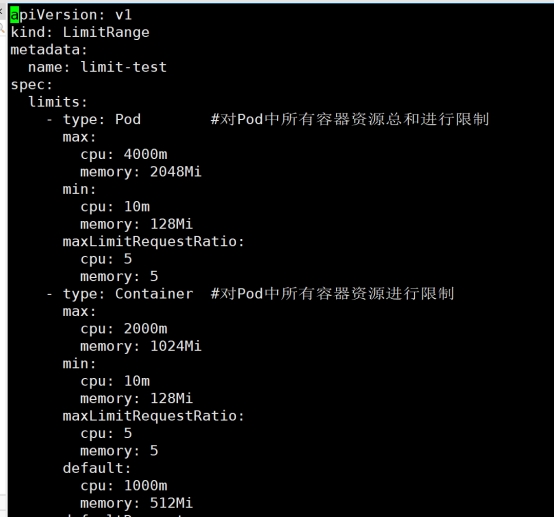Click the green cursor on apiVersion line

coord(14,15)
